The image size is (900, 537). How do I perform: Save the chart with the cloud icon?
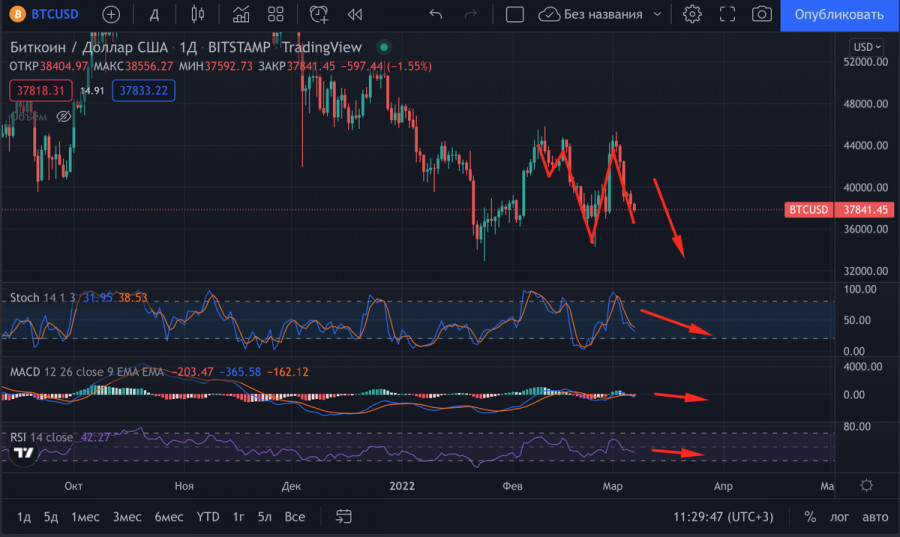tap(549, 14)
